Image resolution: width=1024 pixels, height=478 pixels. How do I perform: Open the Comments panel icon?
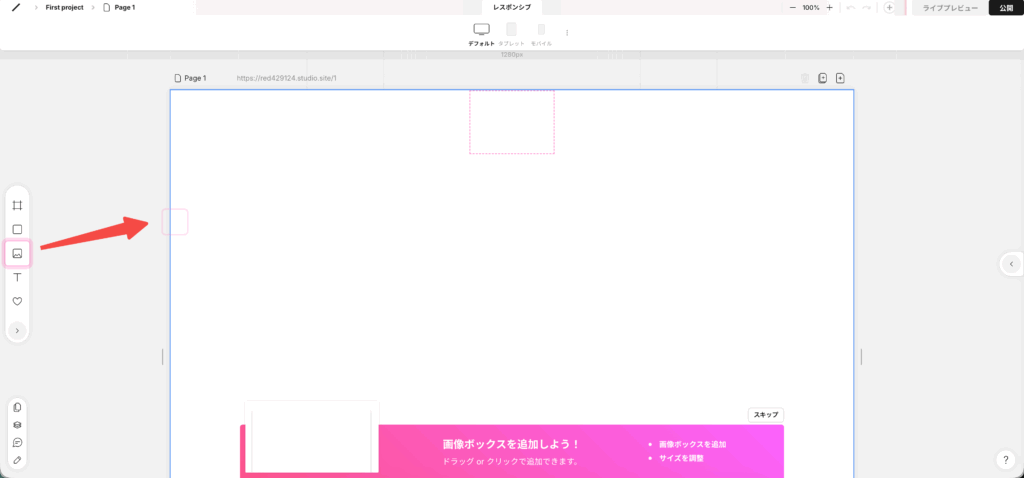coord(17,443)
